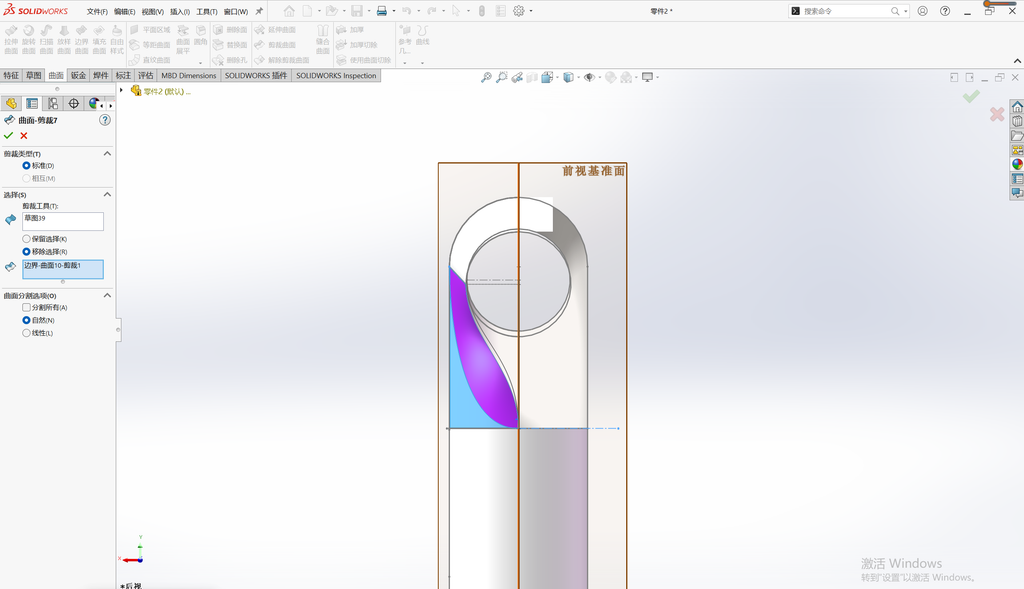Click the Zoom to Fit magnifier icon
The height and width of the screenshot is (589, 1024).
coord(486,77)
